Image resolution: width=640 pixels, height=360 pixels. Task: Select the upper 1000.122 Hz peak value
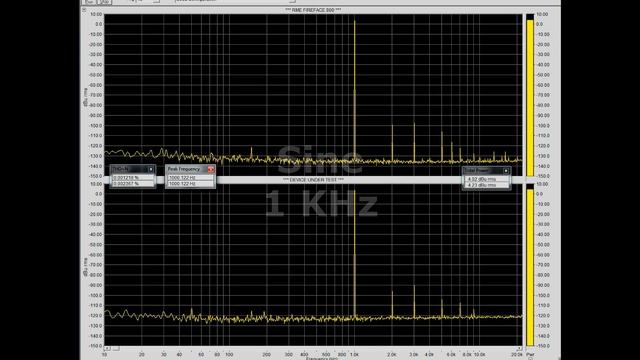(190, 178)
